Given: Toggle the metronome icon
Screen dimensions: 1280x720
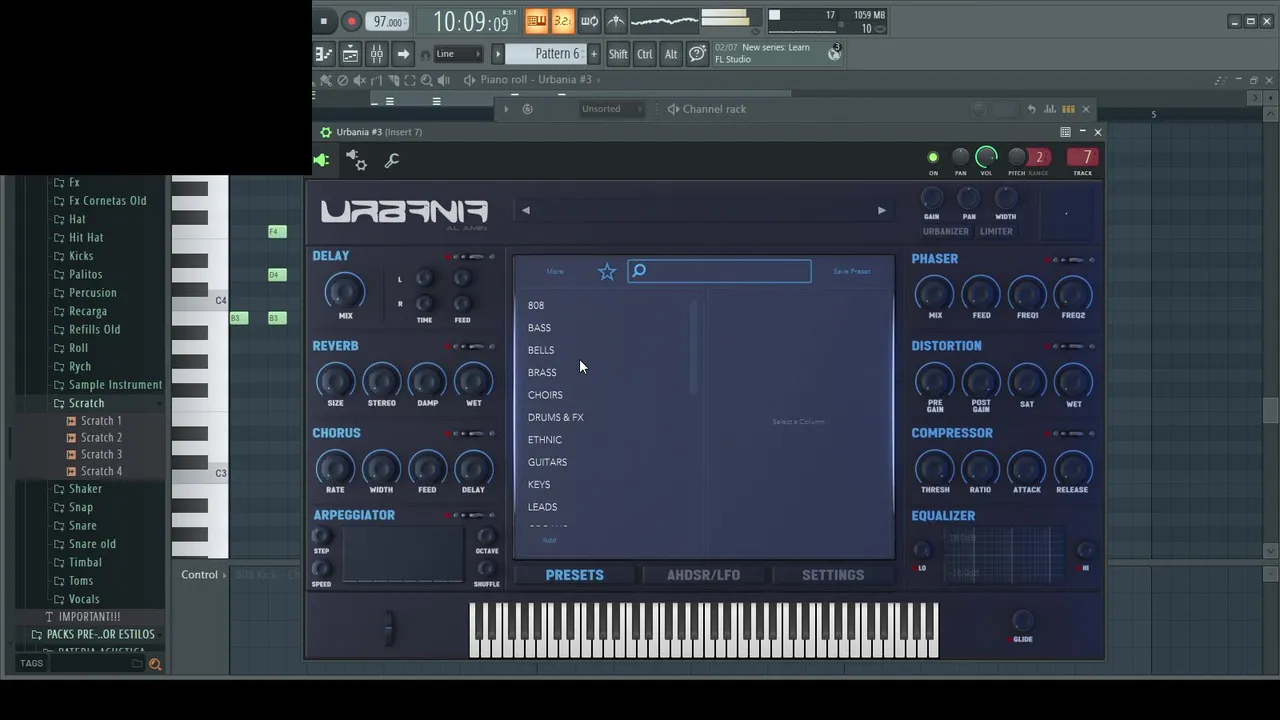Looking at the screenshot, I should tap(616, 21).
